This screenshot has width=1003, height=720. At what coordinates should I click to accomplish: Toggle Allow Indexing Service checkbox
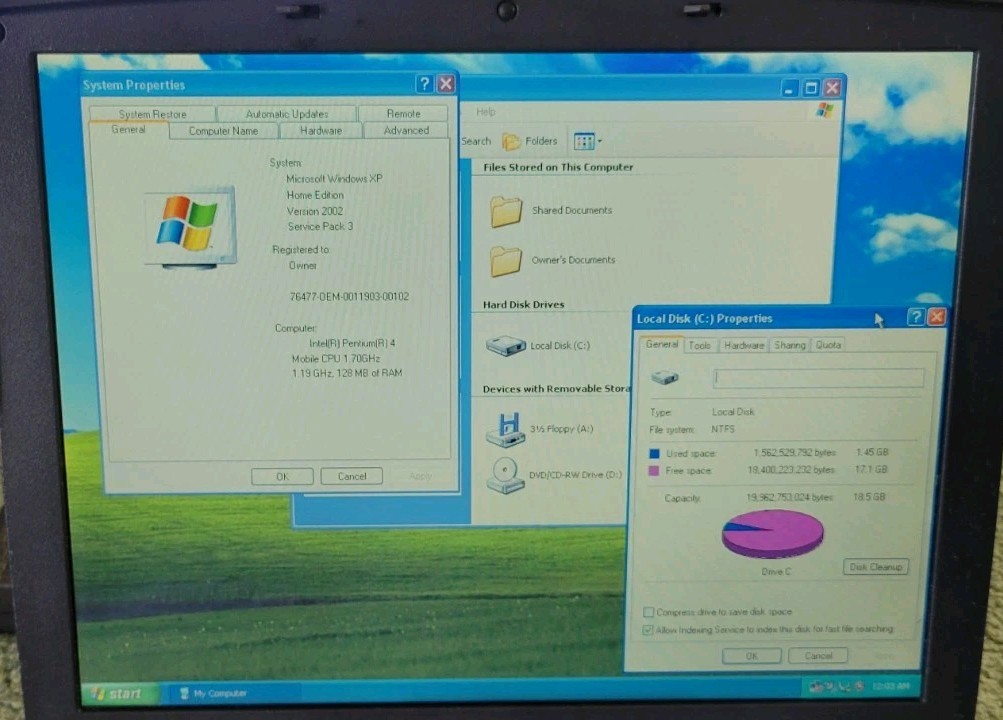648,630
